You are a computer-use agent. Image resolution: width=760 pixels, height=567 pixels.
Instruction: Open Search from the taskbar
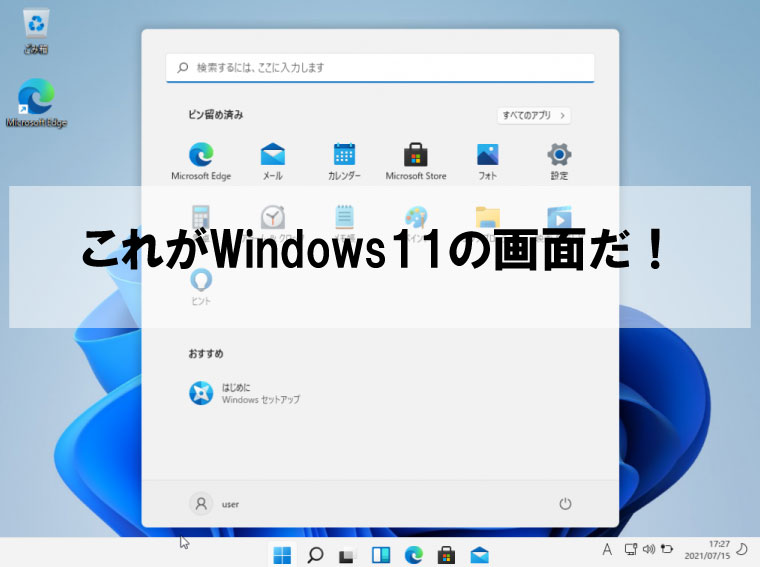pyautogui.click(x=315, y=555)
